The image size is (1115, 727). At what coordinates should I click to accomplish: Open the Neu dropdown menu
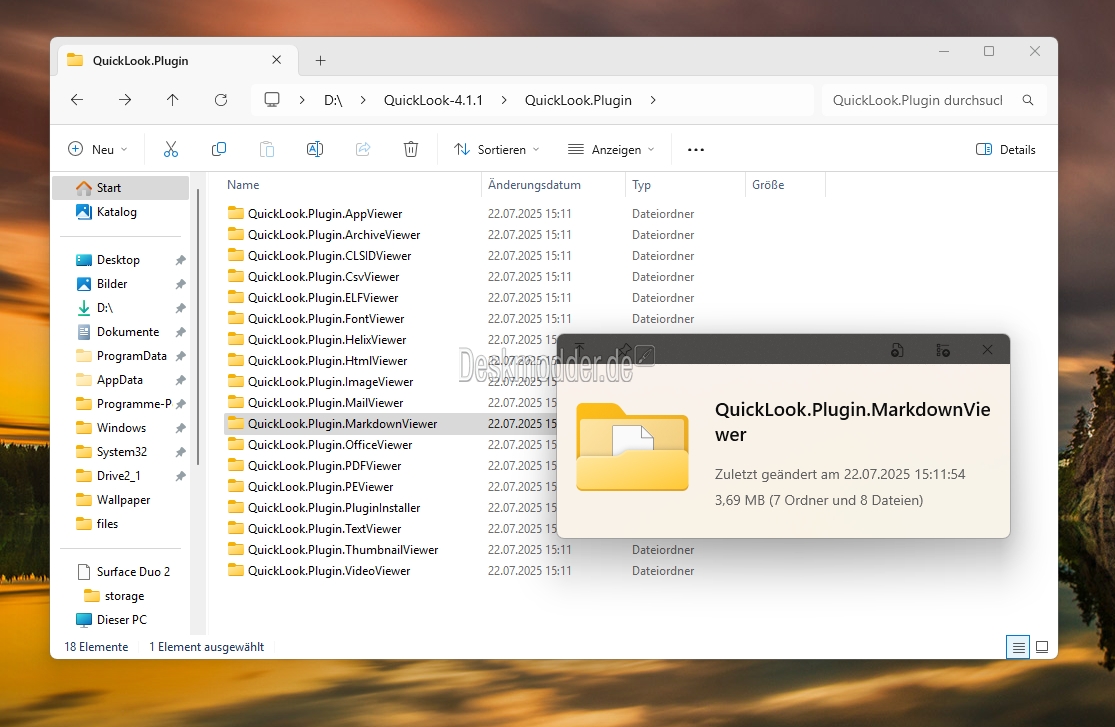97,149
